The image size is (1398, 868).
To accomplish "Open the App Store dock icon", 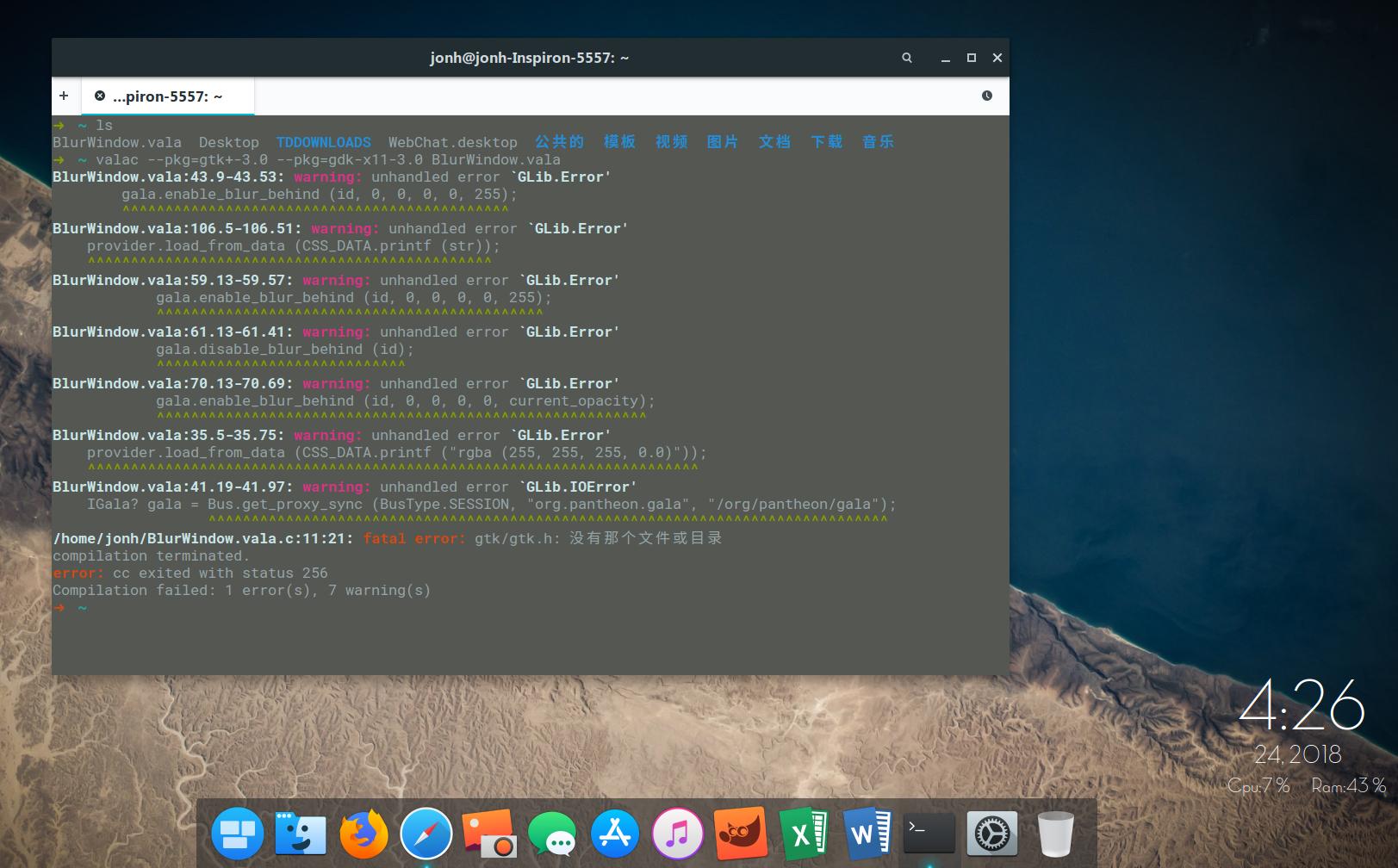I will (x=614, y=834).
